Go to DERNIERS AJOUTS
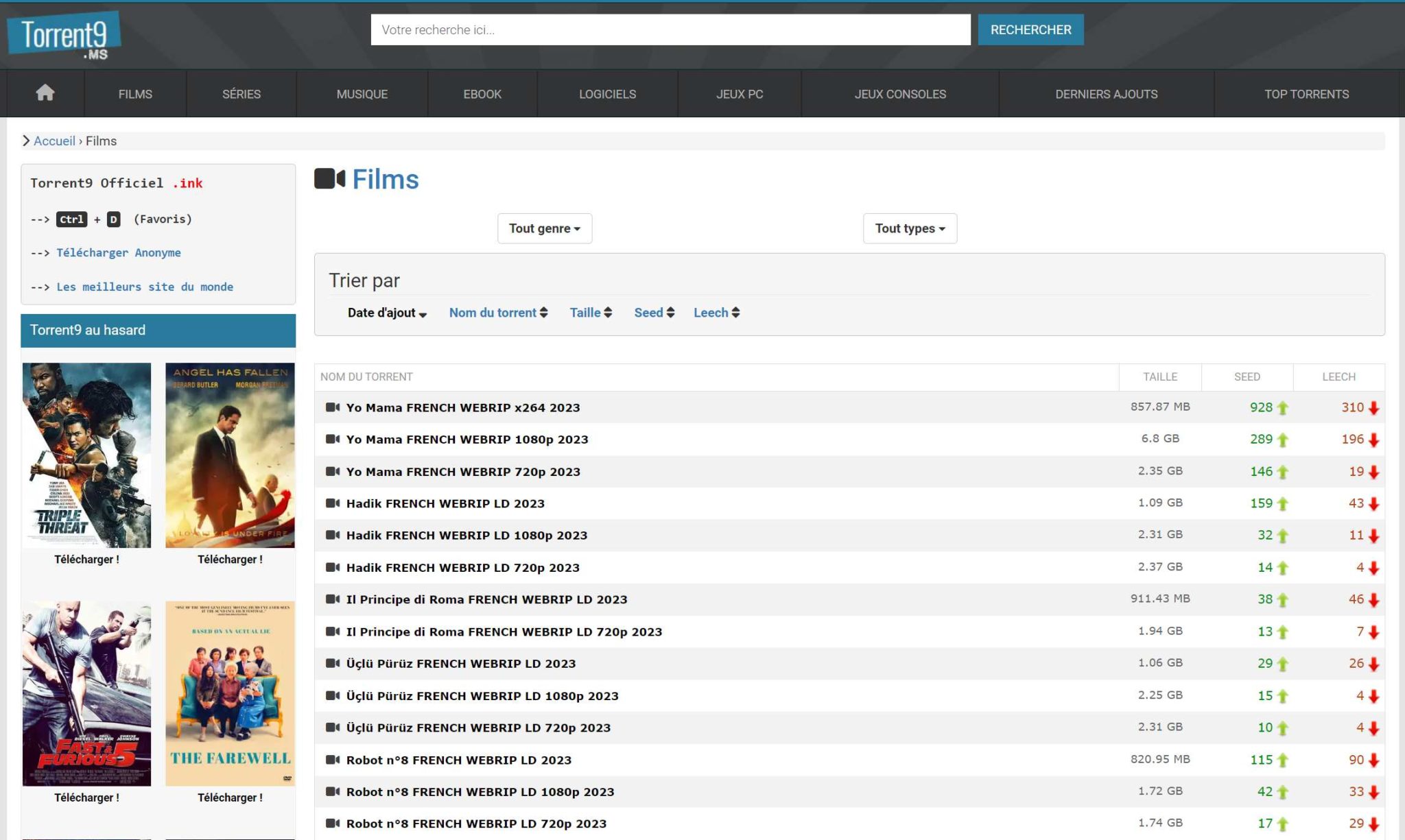Screen dimensions: 1405x840 (1106, 94)
